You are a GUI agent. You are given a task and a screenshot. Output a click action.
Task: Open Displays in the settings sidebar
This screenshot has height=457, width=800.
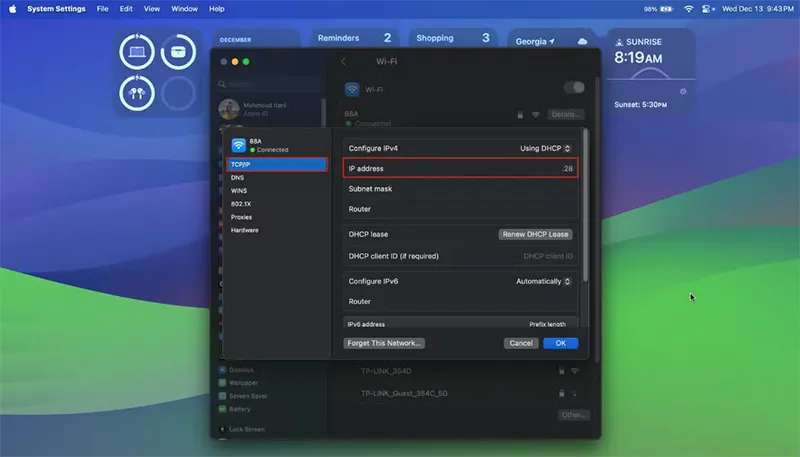point(241,370)
